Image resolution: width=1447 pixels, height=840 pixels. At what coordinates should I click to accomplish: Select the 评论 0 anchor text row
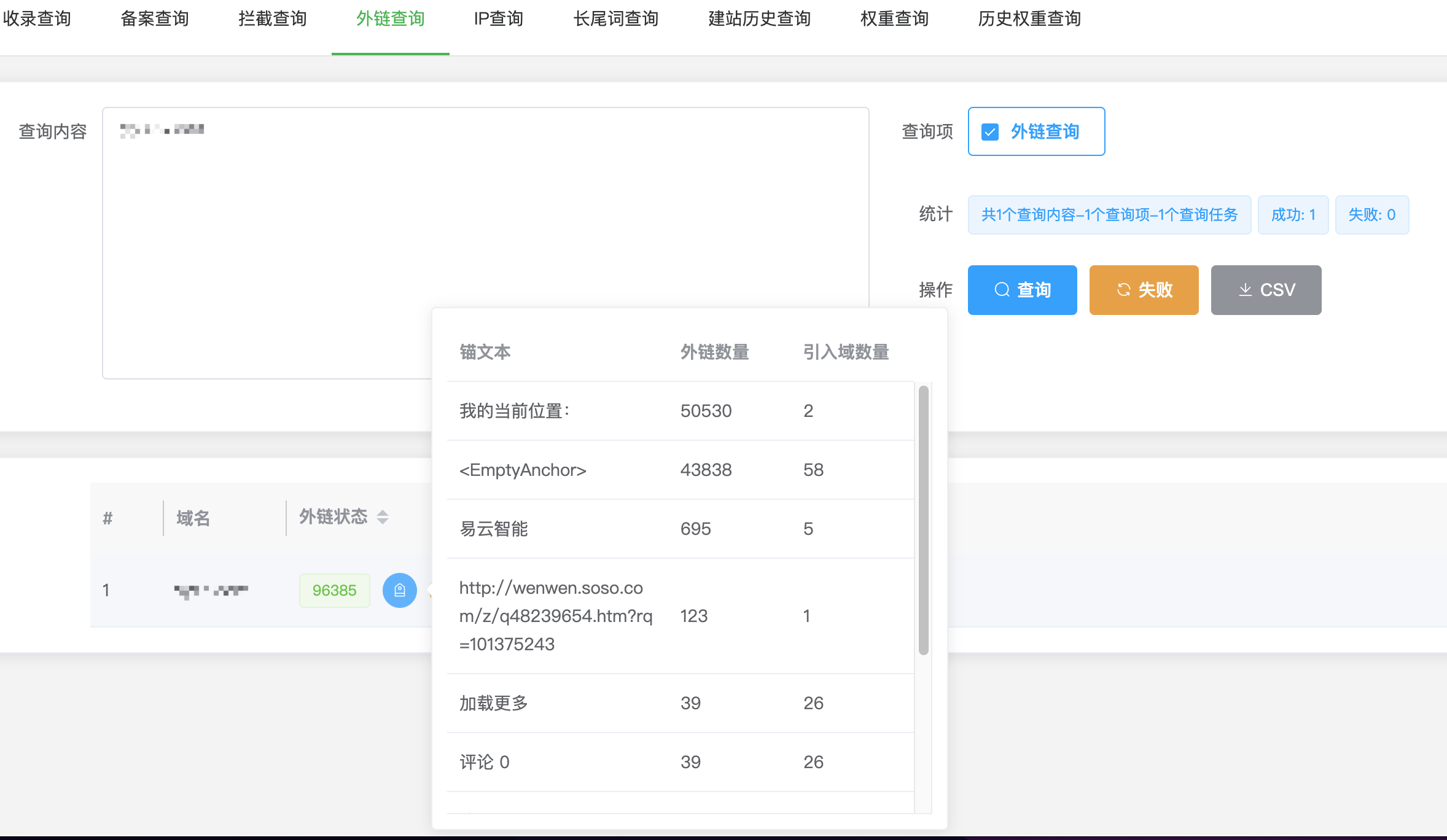[681, 762]
